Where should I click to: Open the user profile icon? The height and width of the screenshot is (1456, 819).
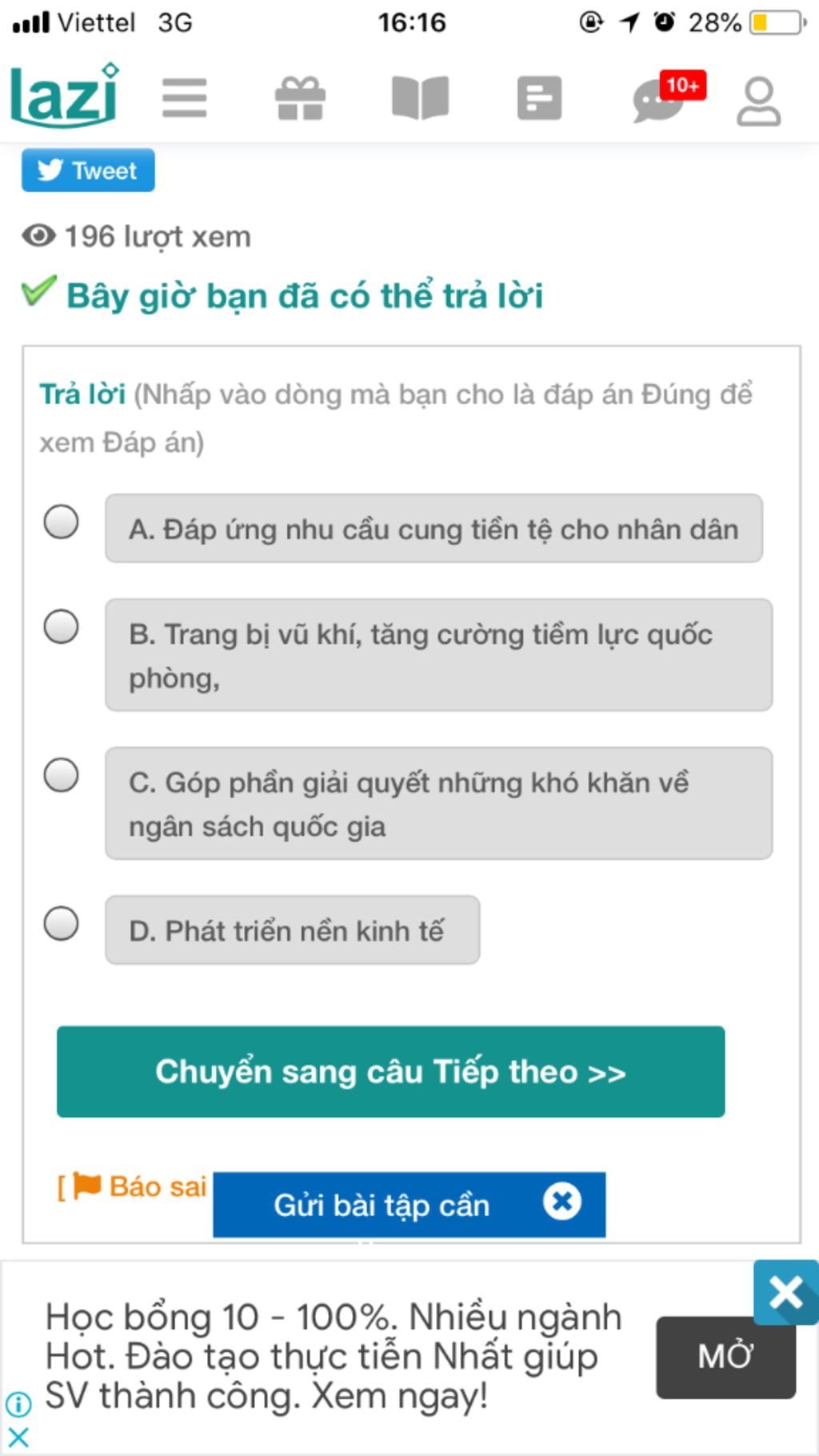click(758, 102)
